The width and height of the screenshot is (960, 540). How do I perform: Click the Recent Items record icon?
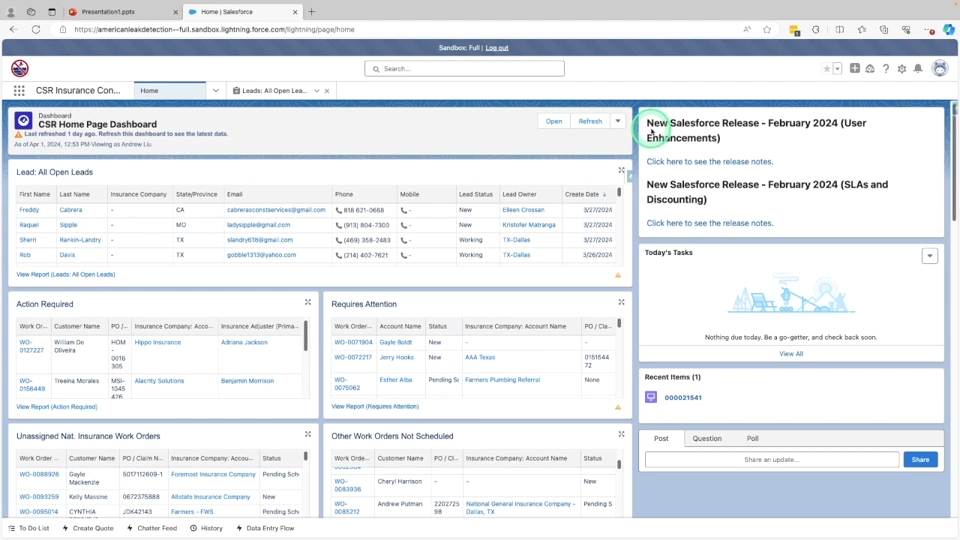(651, 397)
